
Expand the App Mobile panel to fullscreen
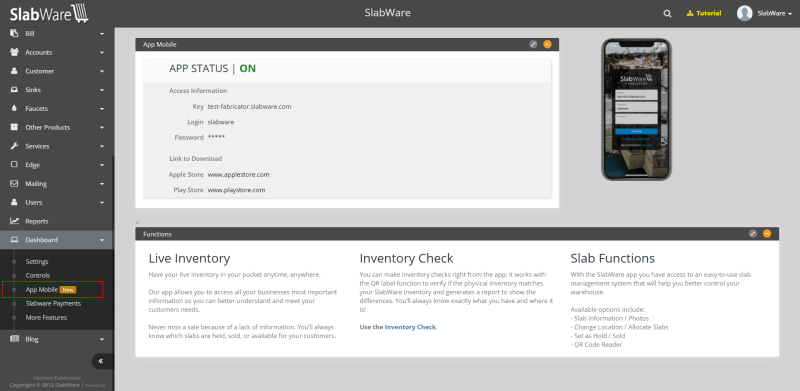pos(533,44)
